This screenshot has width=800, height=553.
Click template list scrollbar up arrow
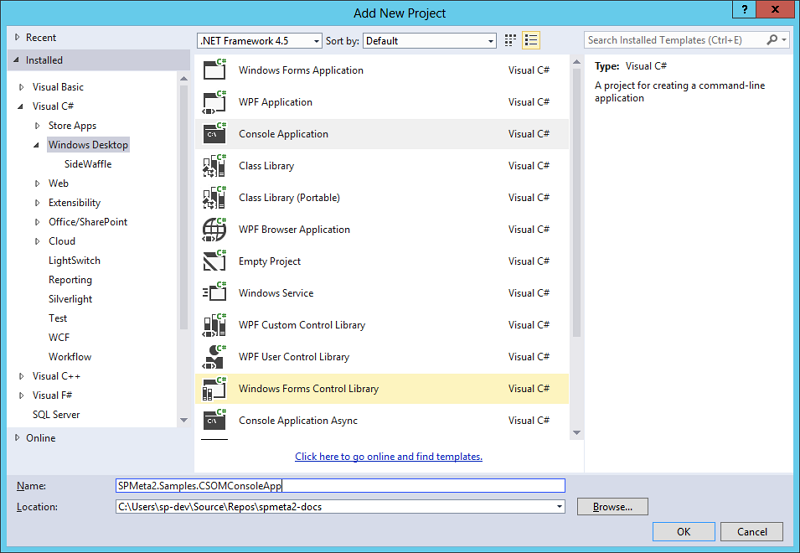[577, 62]
